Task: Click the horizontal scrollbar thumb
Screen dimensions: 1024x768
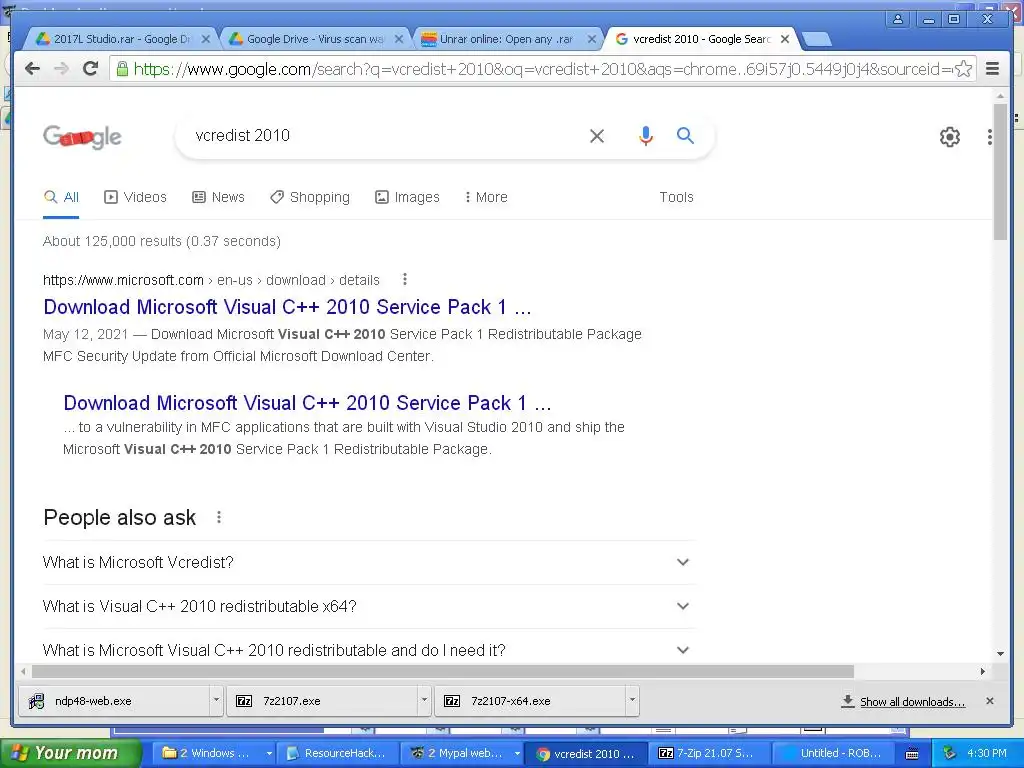Action: click(x=443, y=671)
